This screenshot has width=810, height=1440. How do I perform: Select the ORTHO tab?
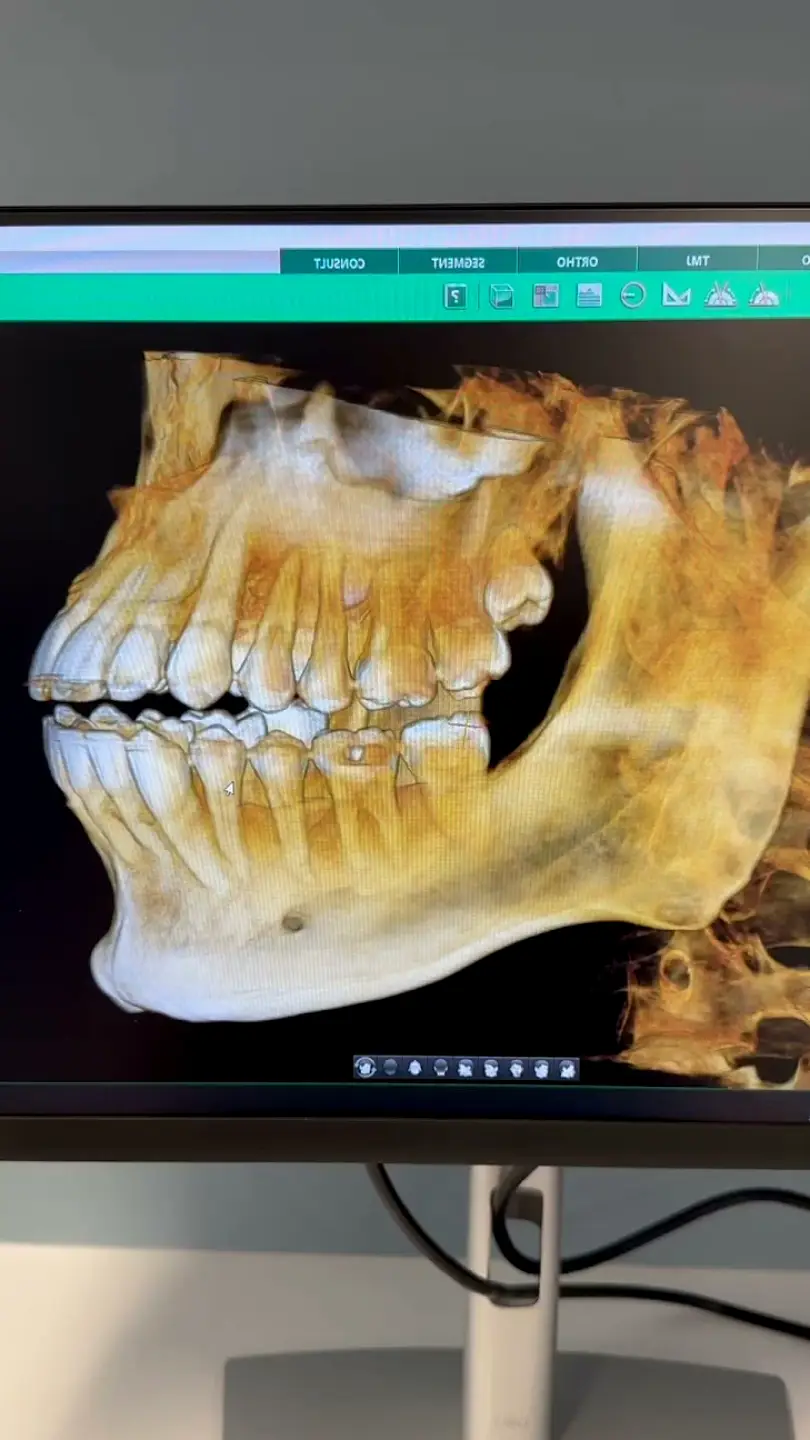577,261
